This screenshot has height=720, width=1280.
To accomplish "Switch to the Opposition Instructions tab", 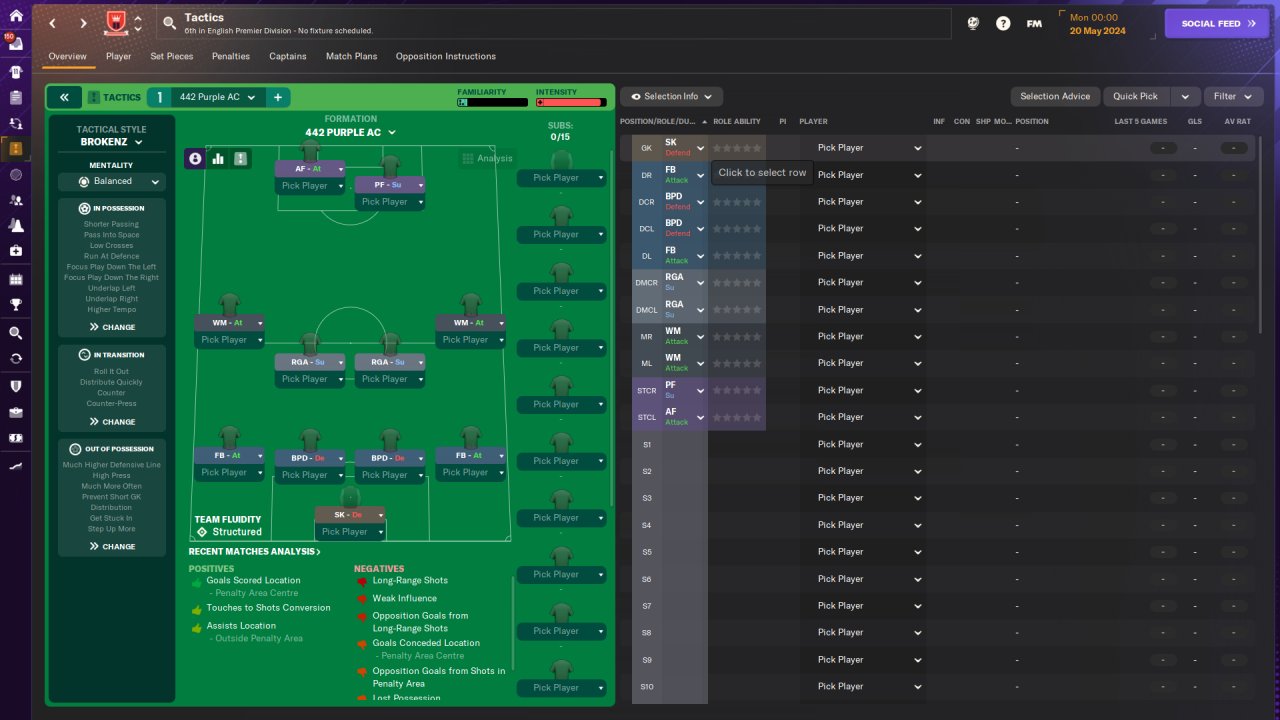I will point(446,56).
